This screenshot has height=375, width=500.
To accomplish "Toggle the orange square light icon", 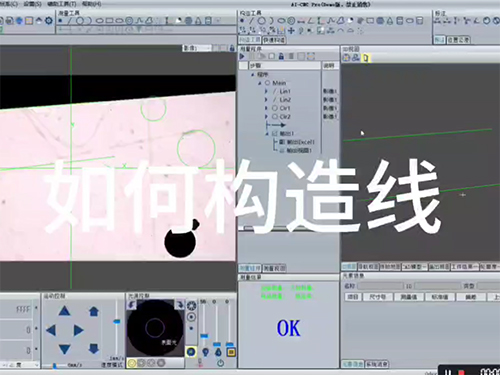I will pos(231,352).
